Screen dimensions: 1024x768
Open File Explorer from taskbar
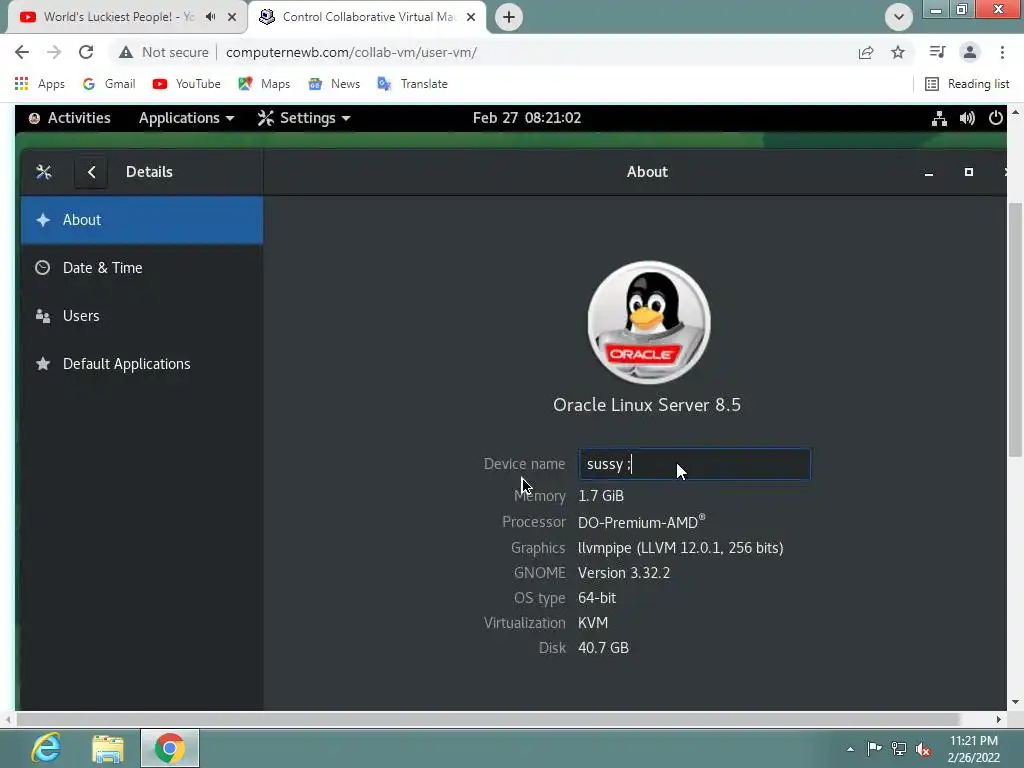coord(108,748)
